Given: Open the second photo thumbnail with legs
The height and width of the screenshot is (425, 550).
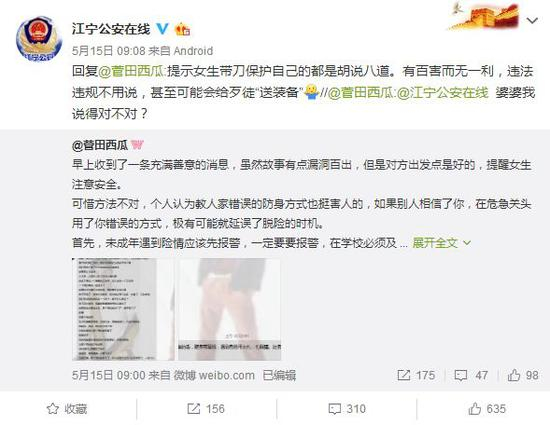Looking at the screenshot, I should pos(229,309).
